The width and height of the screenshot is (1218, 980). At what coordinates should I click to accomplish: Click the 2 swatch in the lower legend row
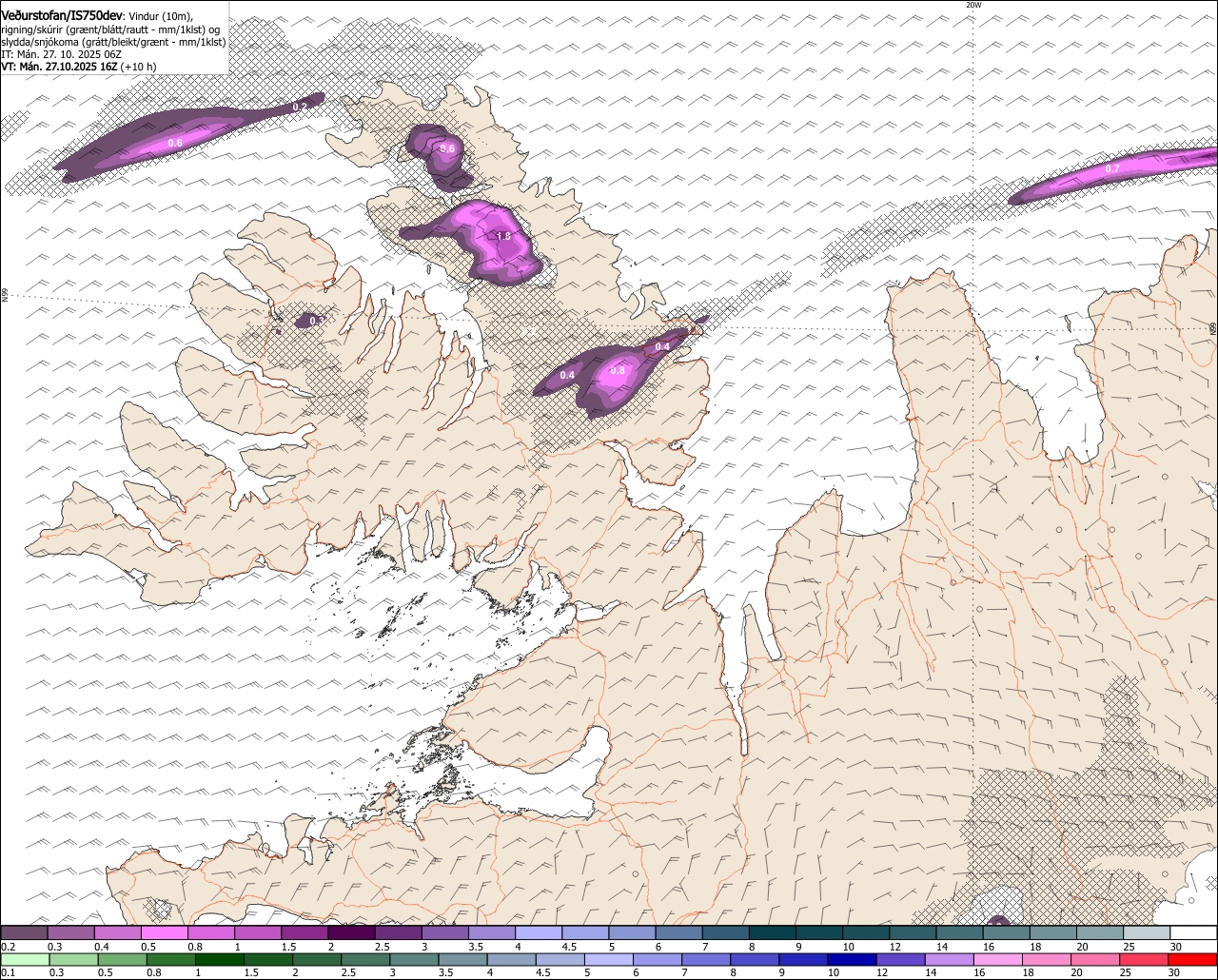pos(315,959)
